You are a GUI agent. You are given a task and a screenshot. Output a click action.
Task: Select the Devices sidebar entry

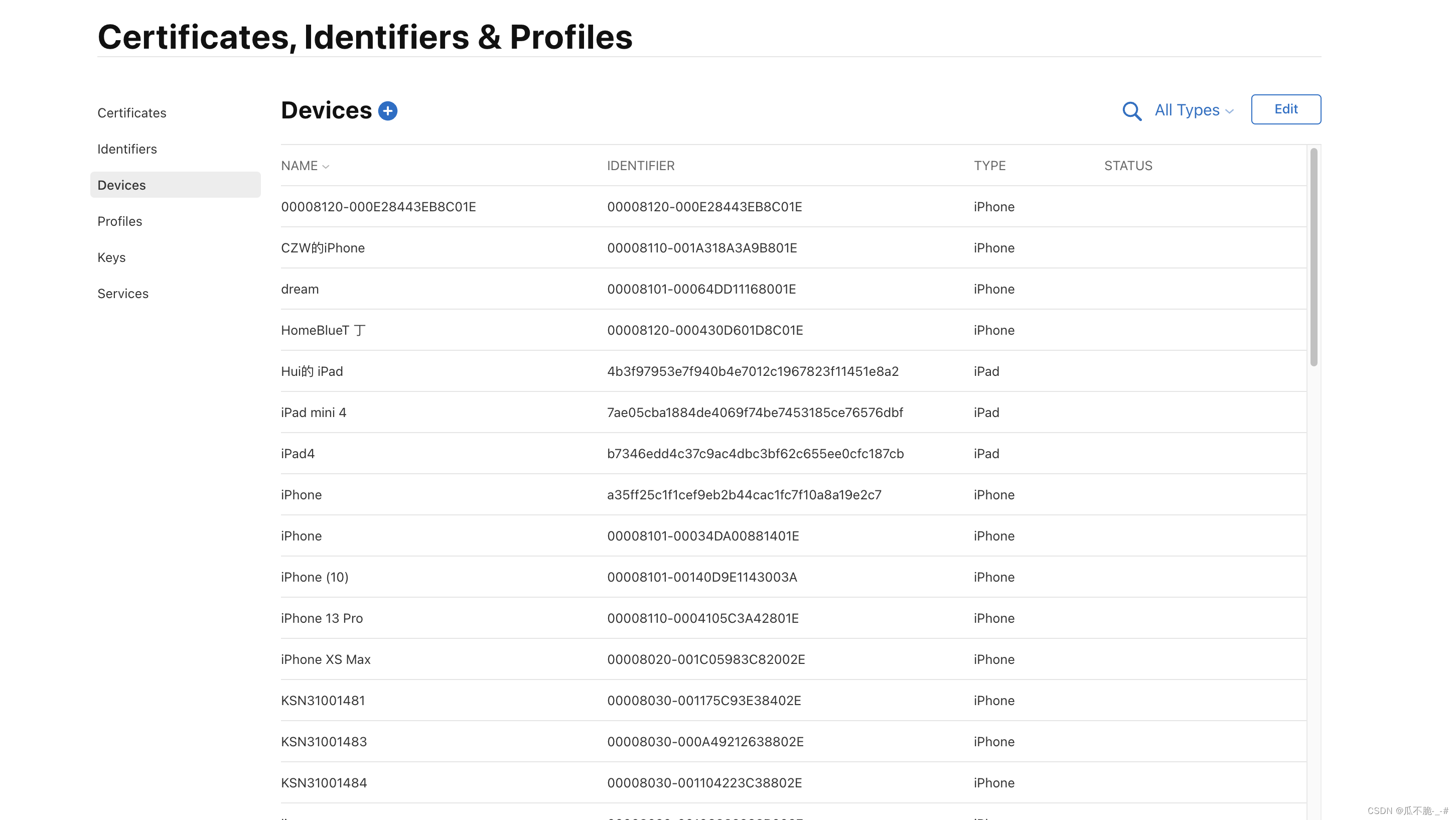pyautogui.click(x=121, y=185)
